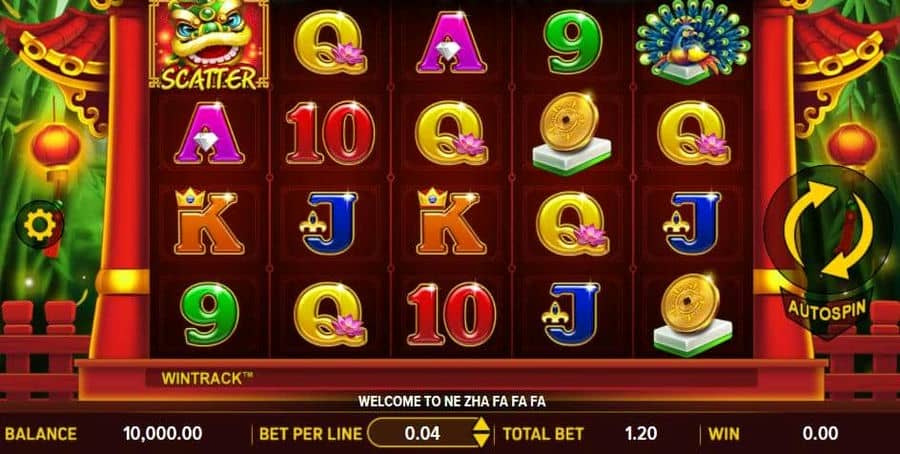This screenshot has height=454, width=900.
Task: Click the red 10 in second reel
Action: click(330, 133)
